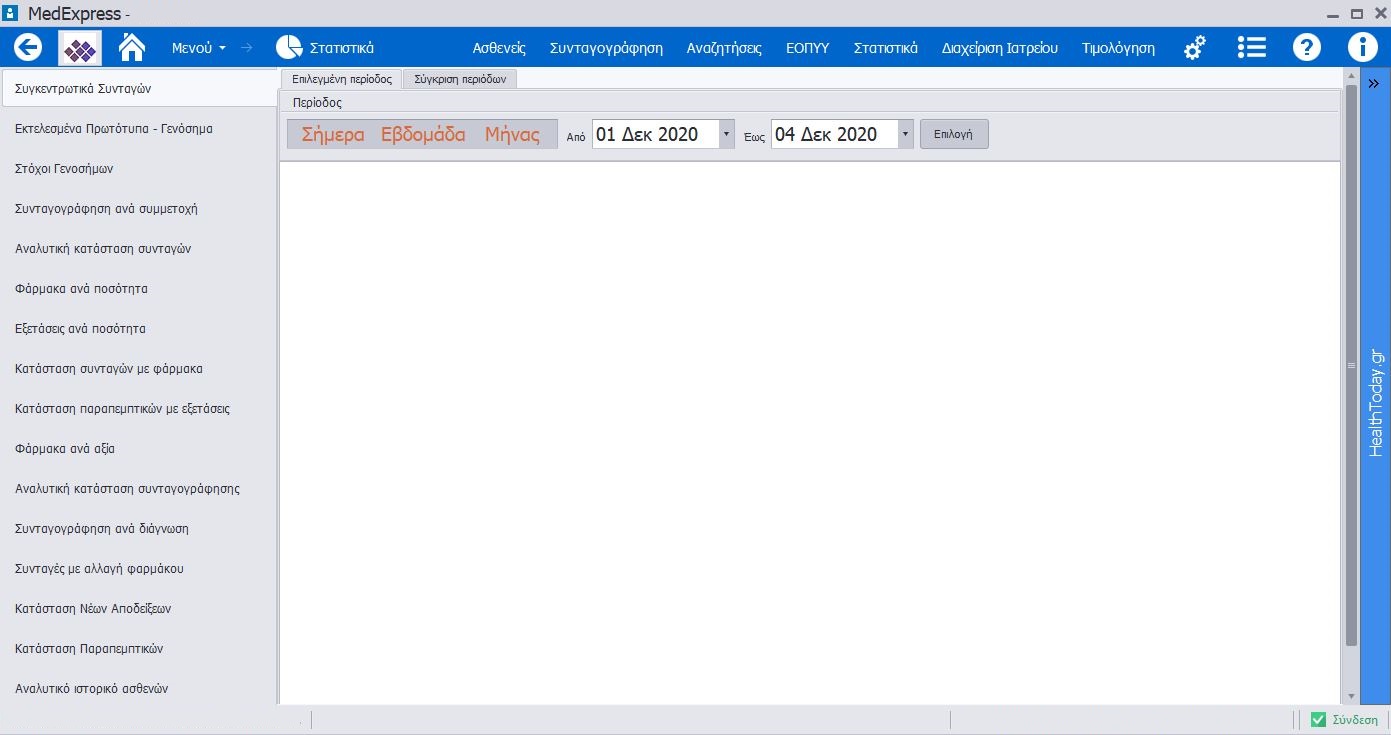The height and width of the screenshot is (735, 1391).
Task: Open ΕΟΠΥΥ menu item
Action: tap(808, 48)
